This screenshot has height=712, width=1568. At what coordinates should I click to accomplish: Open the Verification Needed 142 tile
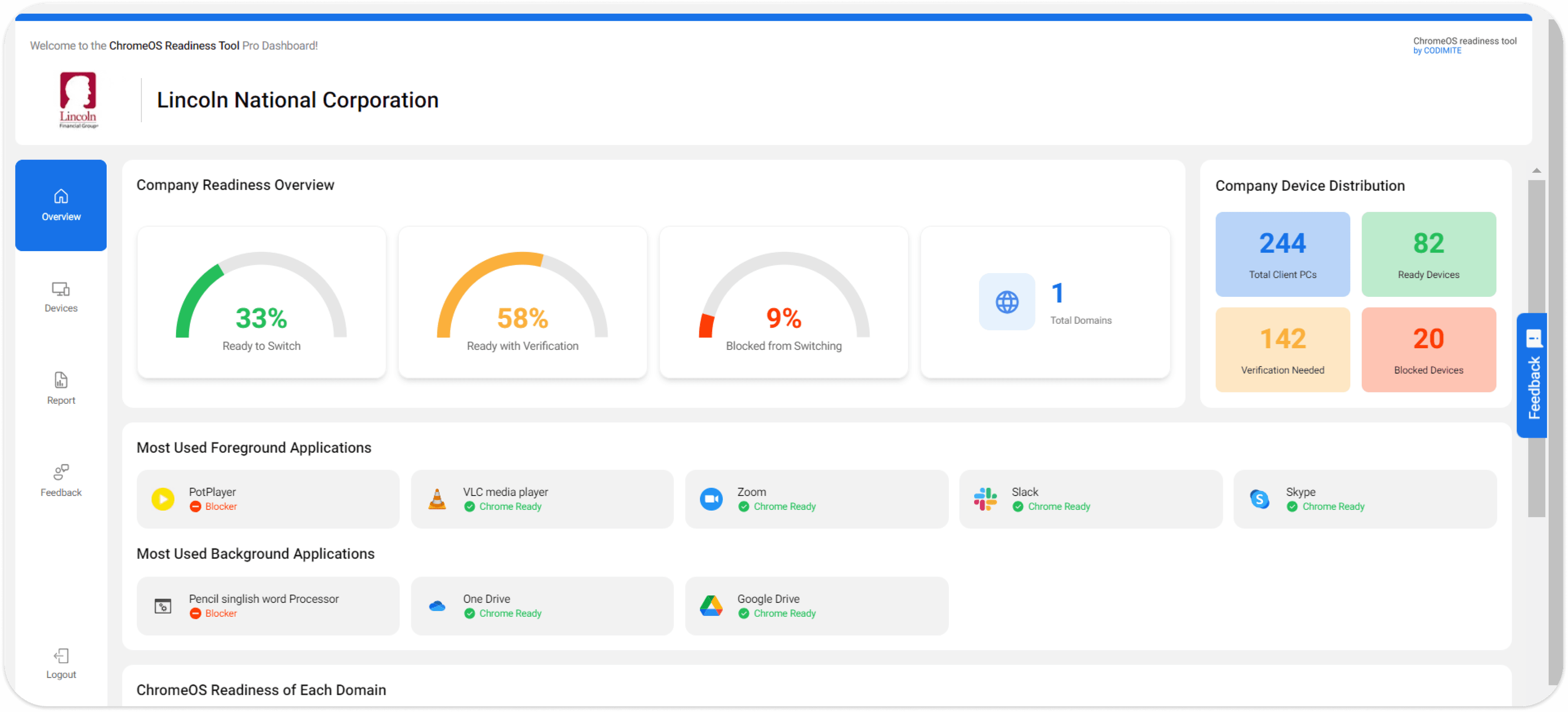tap(1283, 350)
